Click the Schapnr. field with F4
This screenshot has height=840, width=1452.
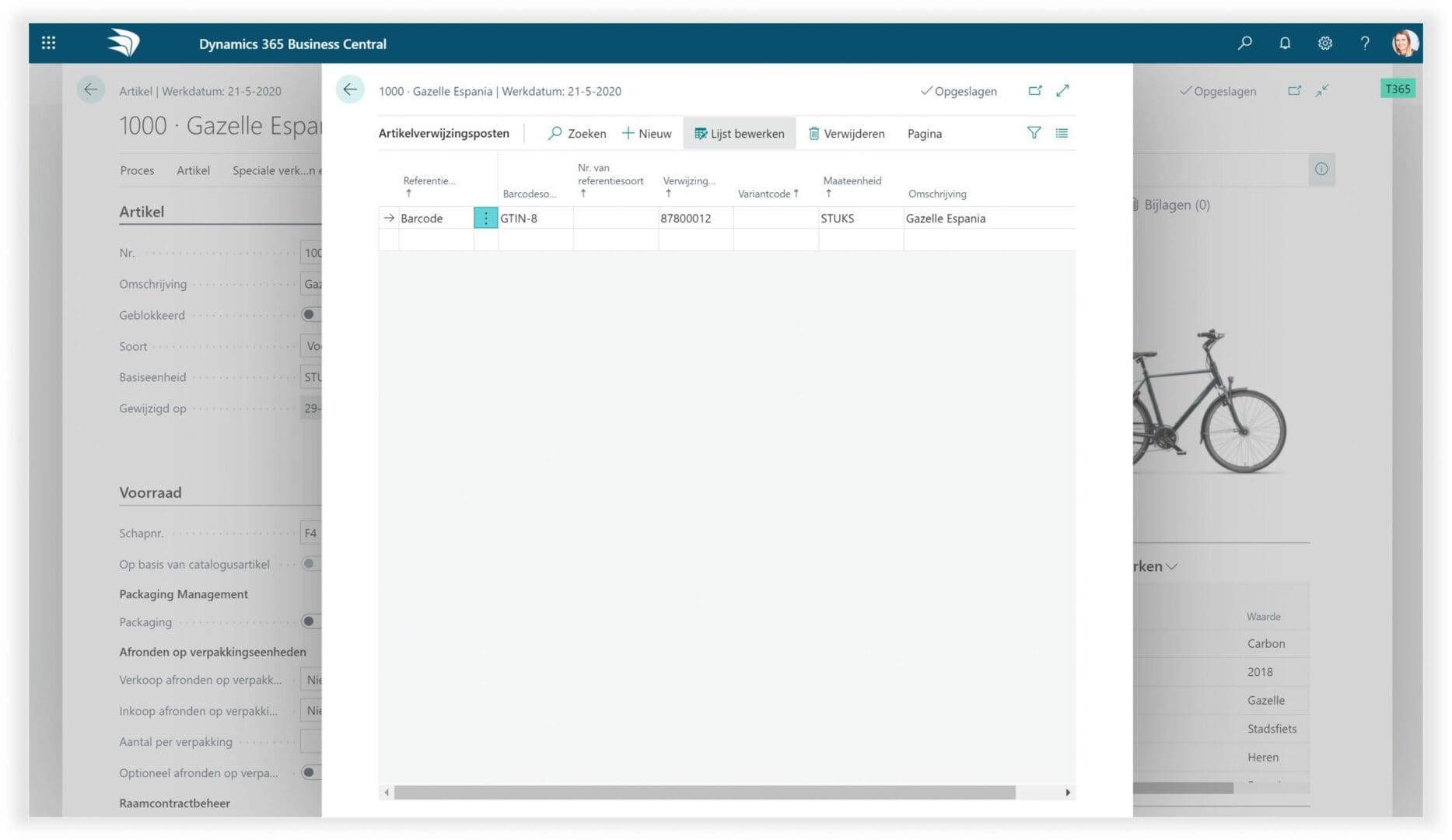click(311, 533)
